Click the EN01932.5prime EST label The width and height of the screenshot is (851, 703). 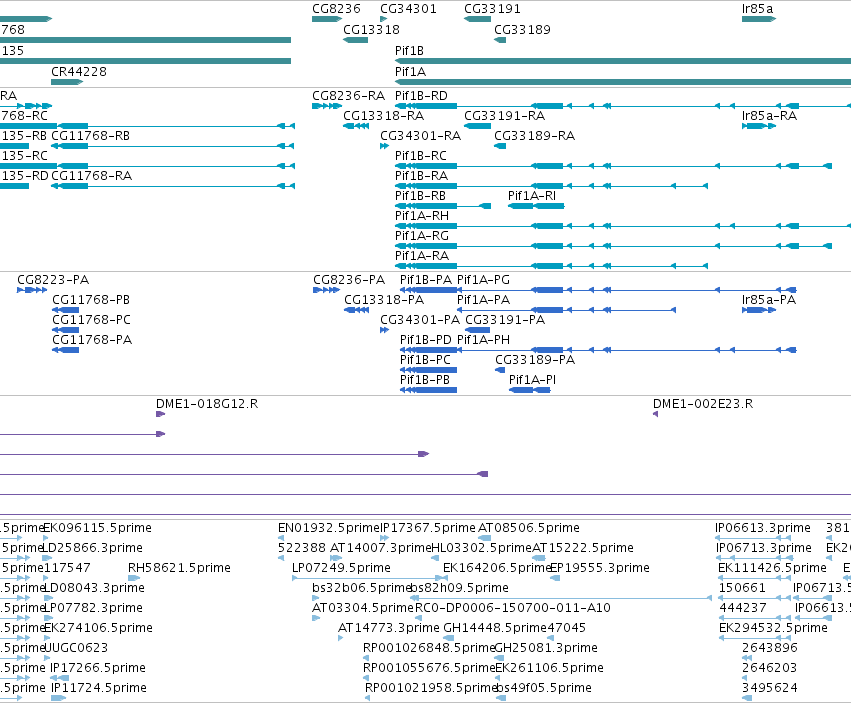tap(328, 528)
